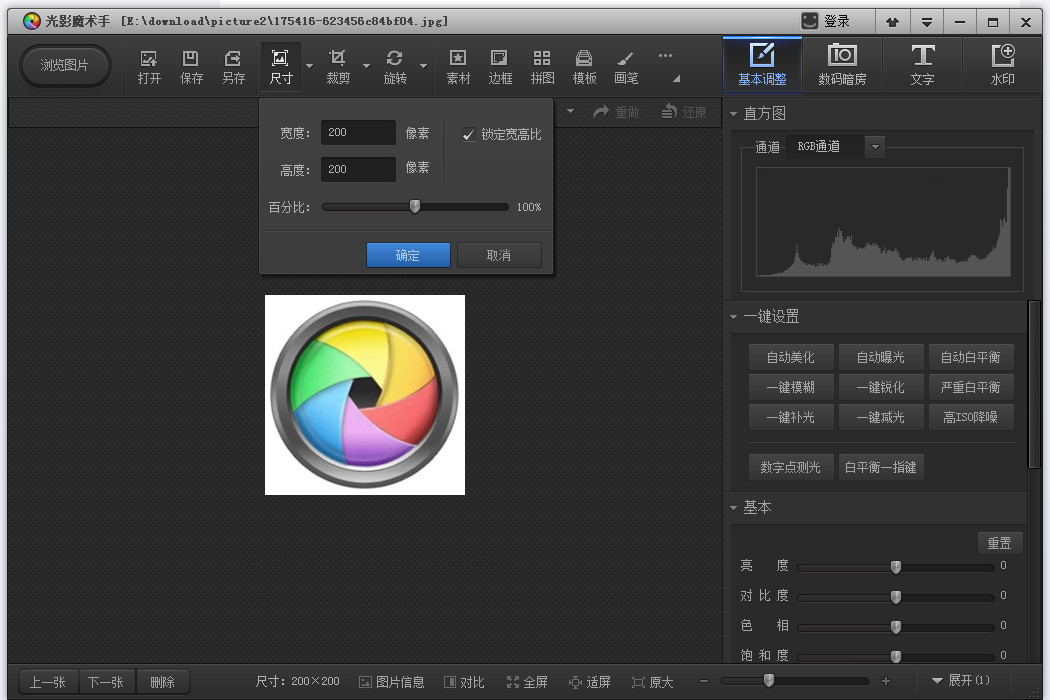Click the 自动美化 button
1050x700 pixels.
791,357
